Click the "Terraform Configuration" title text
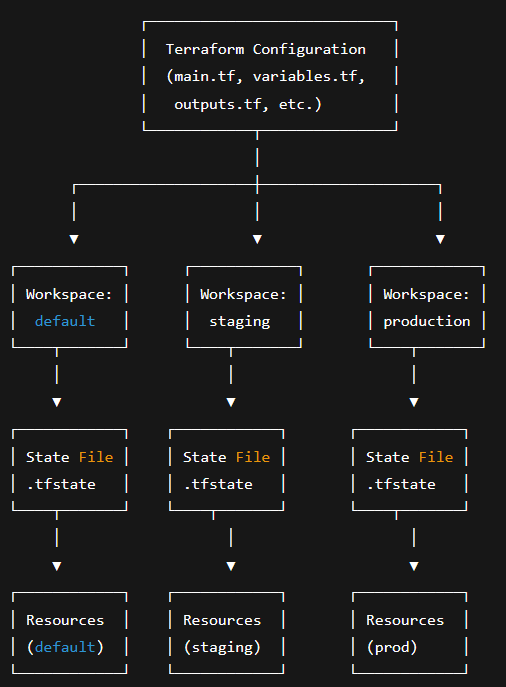 tap(265, 49)
